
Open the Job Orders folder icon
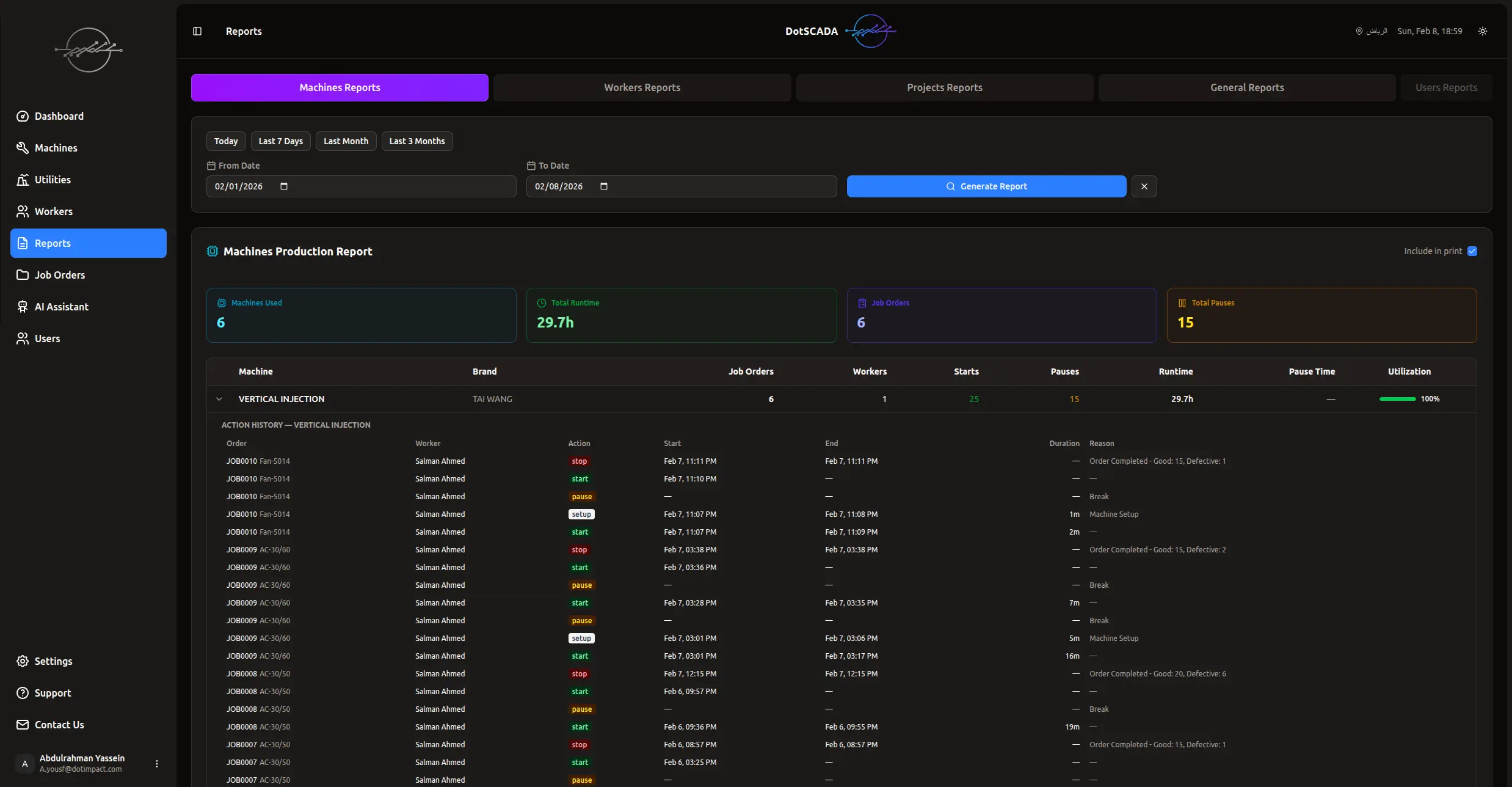23,275
